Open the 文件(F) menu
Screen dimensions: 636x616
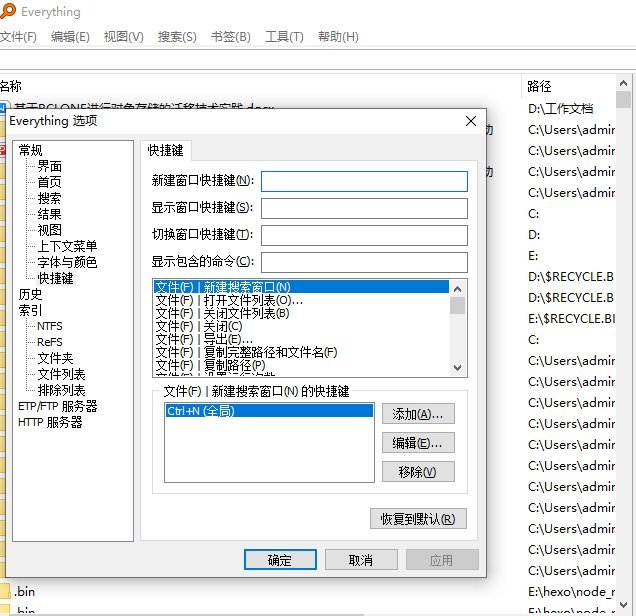click(18, 37)
